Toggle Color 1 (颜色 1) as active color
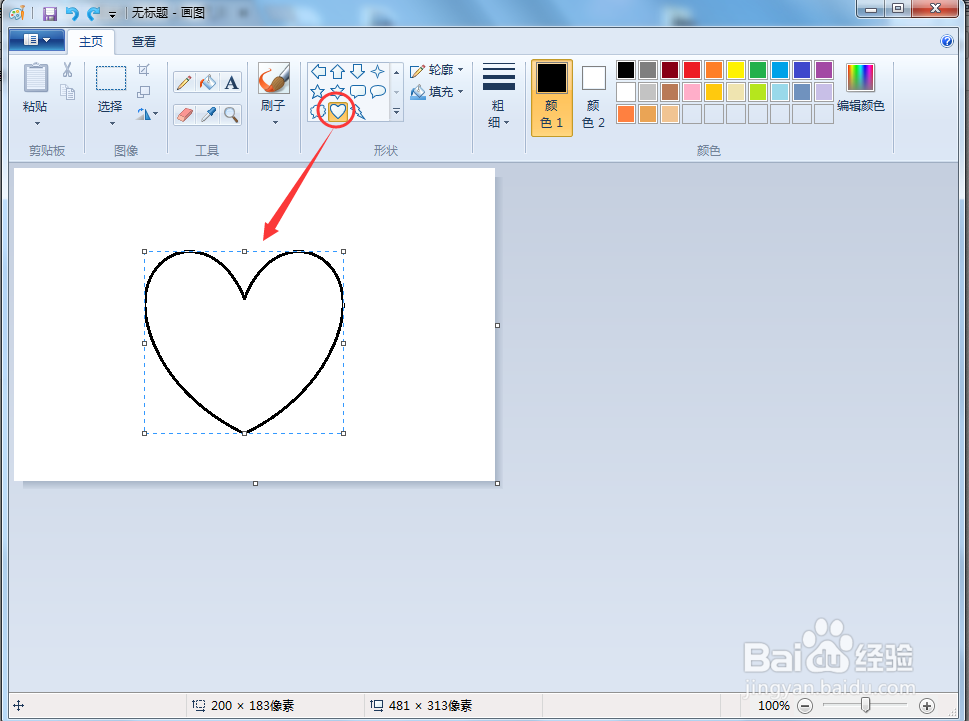This screenshot has height=721, width=969. tap(552, 98)
